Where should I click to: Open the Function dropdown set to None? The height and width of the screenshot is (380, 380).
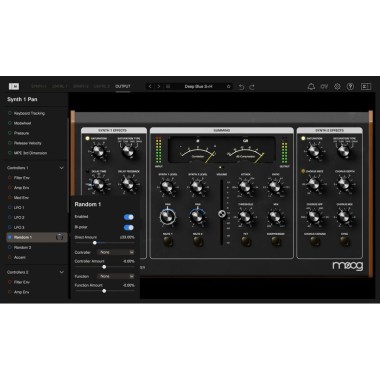pos(116,276)
